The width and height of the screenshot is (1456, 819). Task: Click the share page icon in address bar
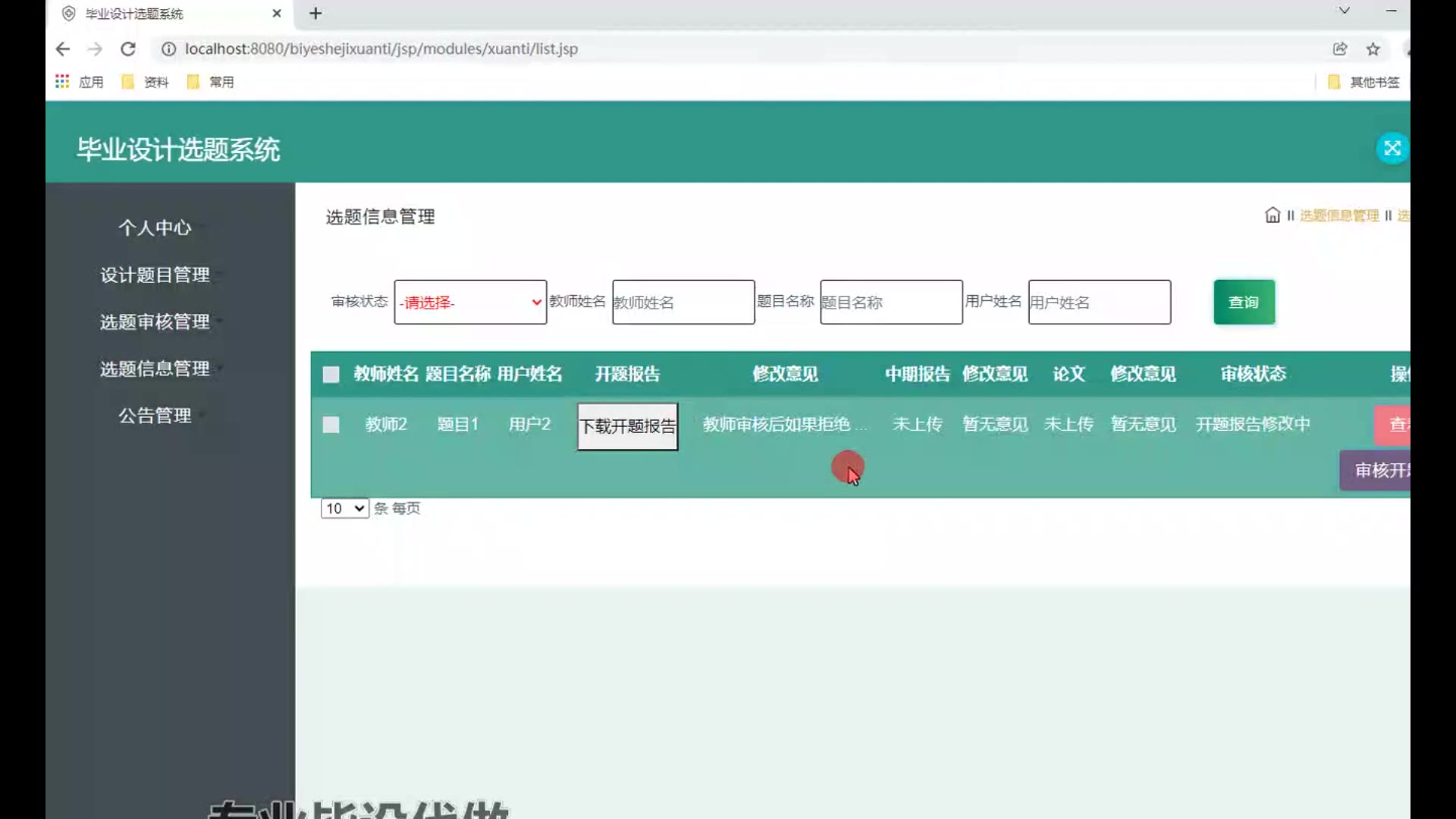pos(1340,49)
